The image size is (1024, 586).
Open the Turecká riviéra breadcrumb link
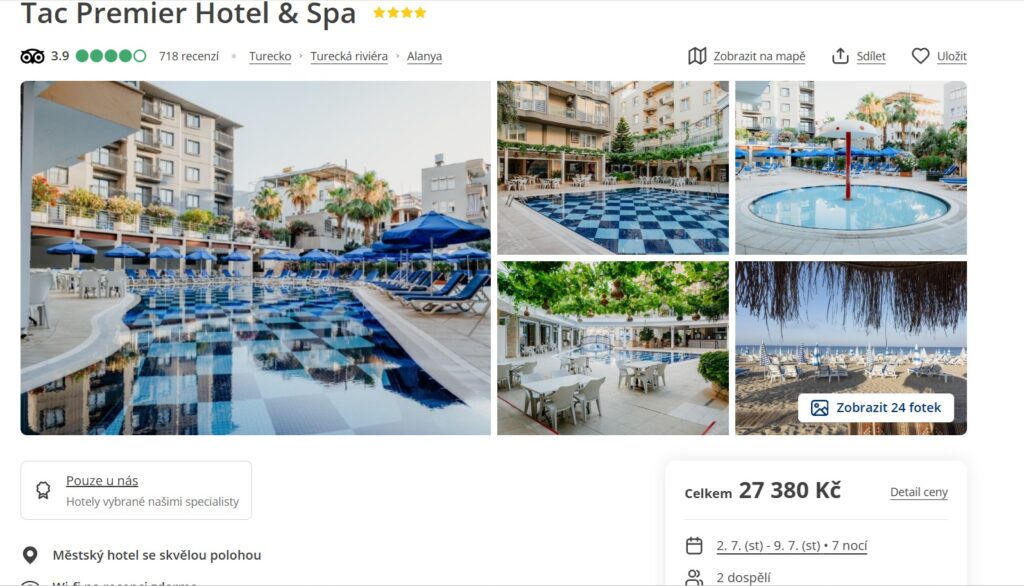(349, 56)
